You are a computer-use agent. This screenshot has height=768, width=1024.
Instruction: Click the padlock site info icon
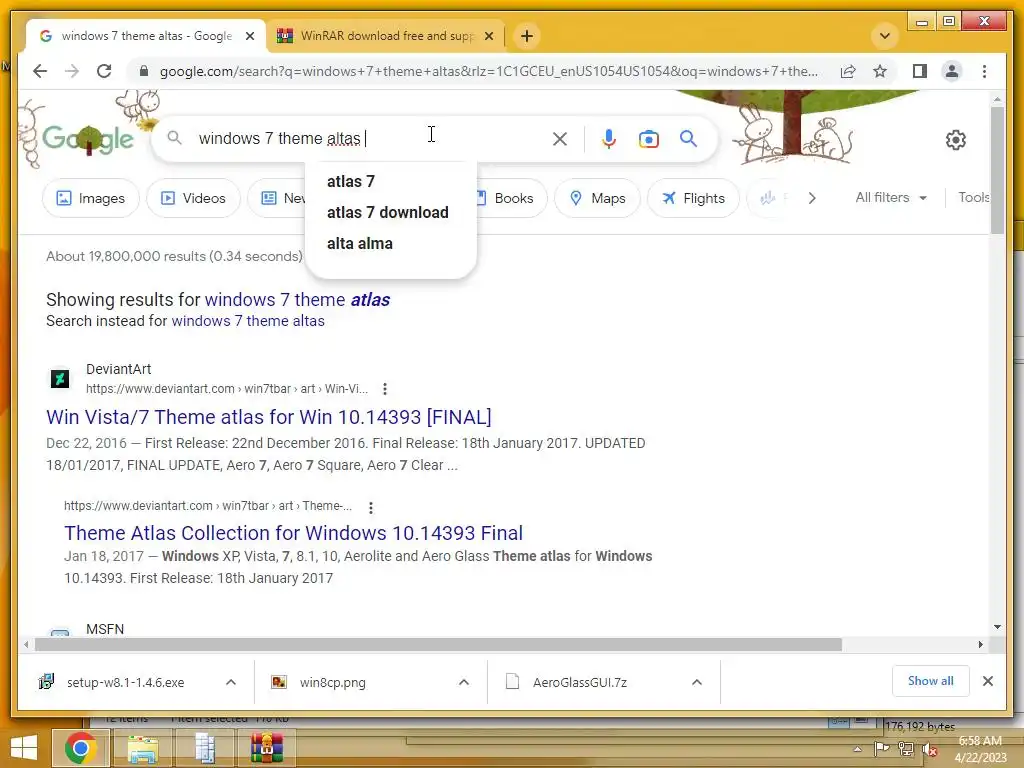(144, 71)
